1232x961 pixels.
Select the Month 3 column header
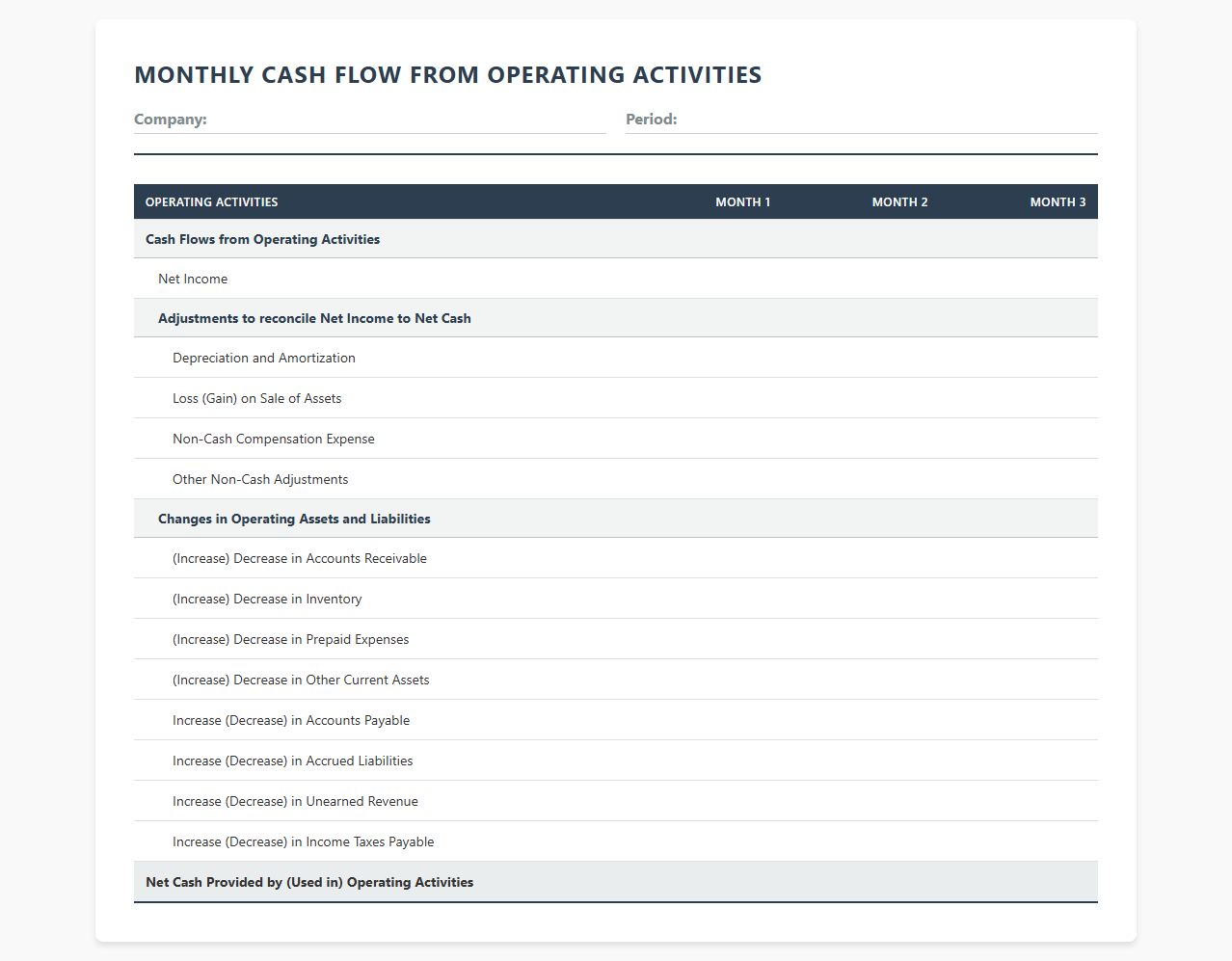[1058, 202]
